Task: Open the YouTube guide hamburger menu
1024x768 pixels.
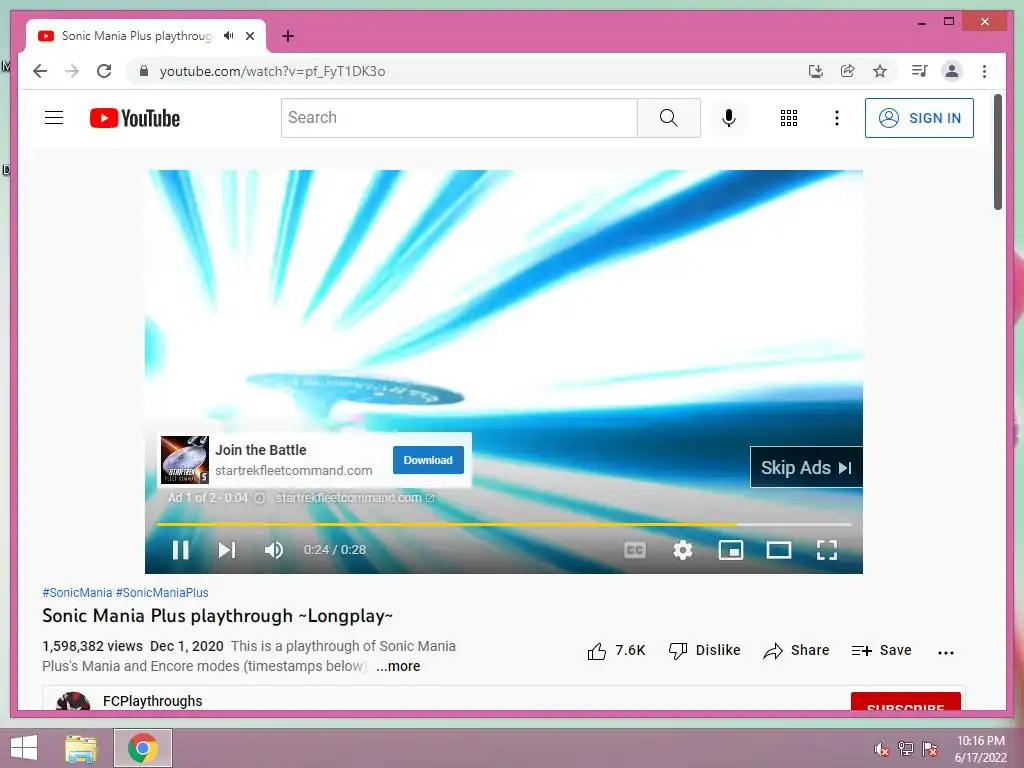Action: [x=54, y=118]
